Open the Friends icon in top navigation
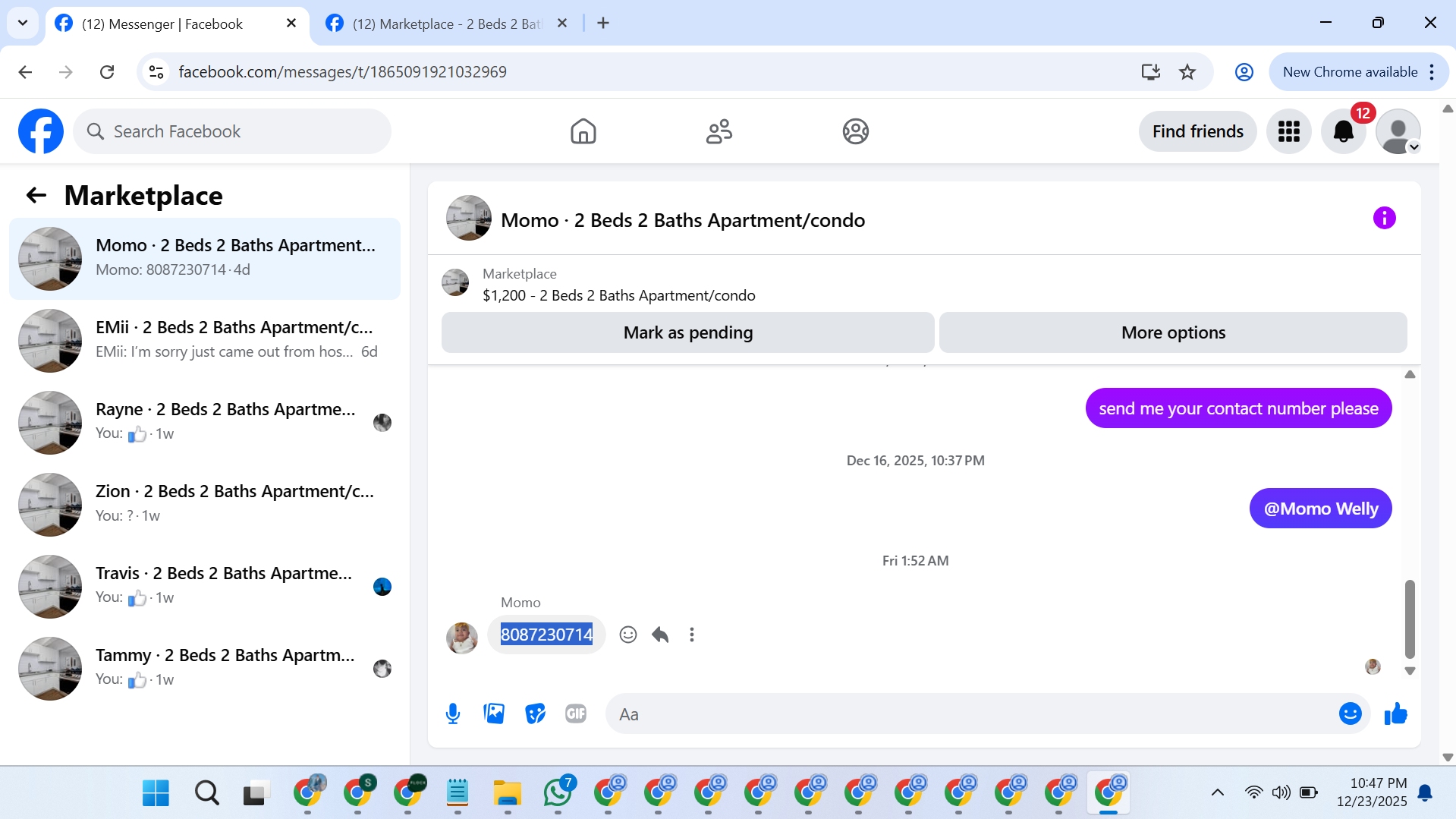This screenshot has width=1456, height=819. pos(719,131)
